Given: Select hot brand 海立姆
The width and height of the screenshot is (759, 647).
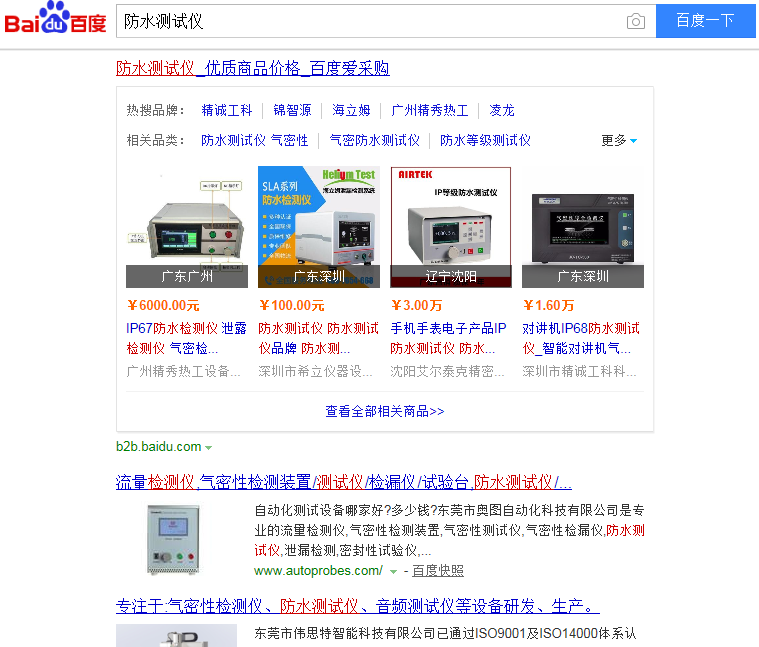Looking at the screenshot, I should [x=351, y=110].
